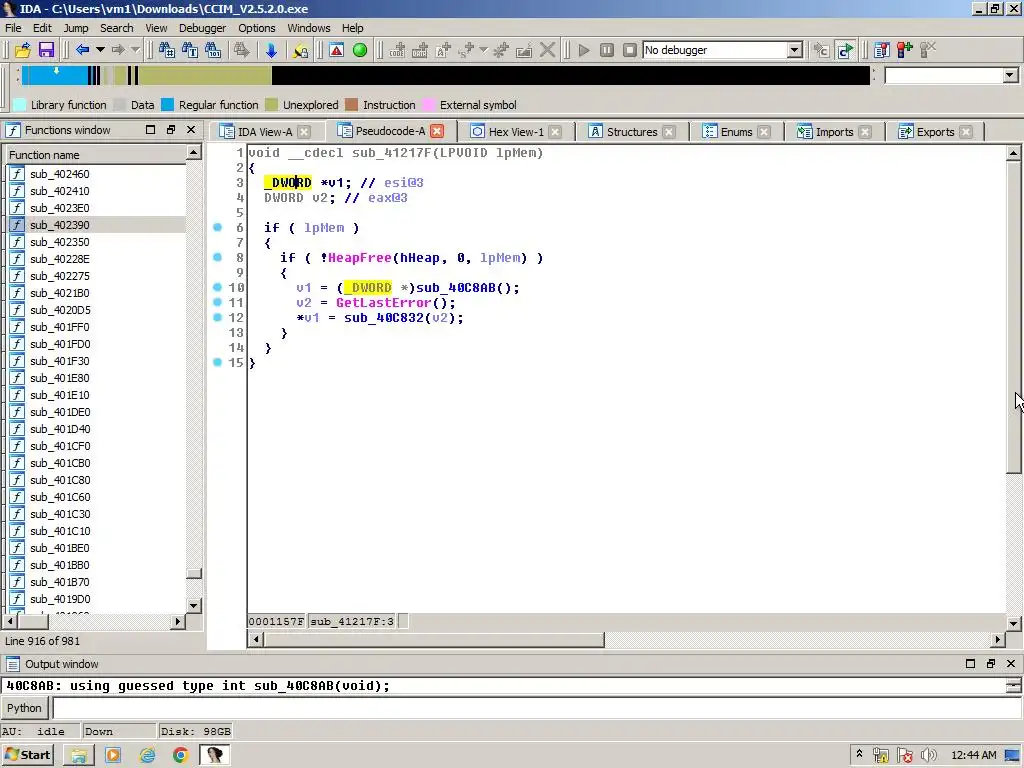The height and width of the screenshot is (768, 1024).
Task: Search for immediate value binoculars icon
Action: (167, 50)
